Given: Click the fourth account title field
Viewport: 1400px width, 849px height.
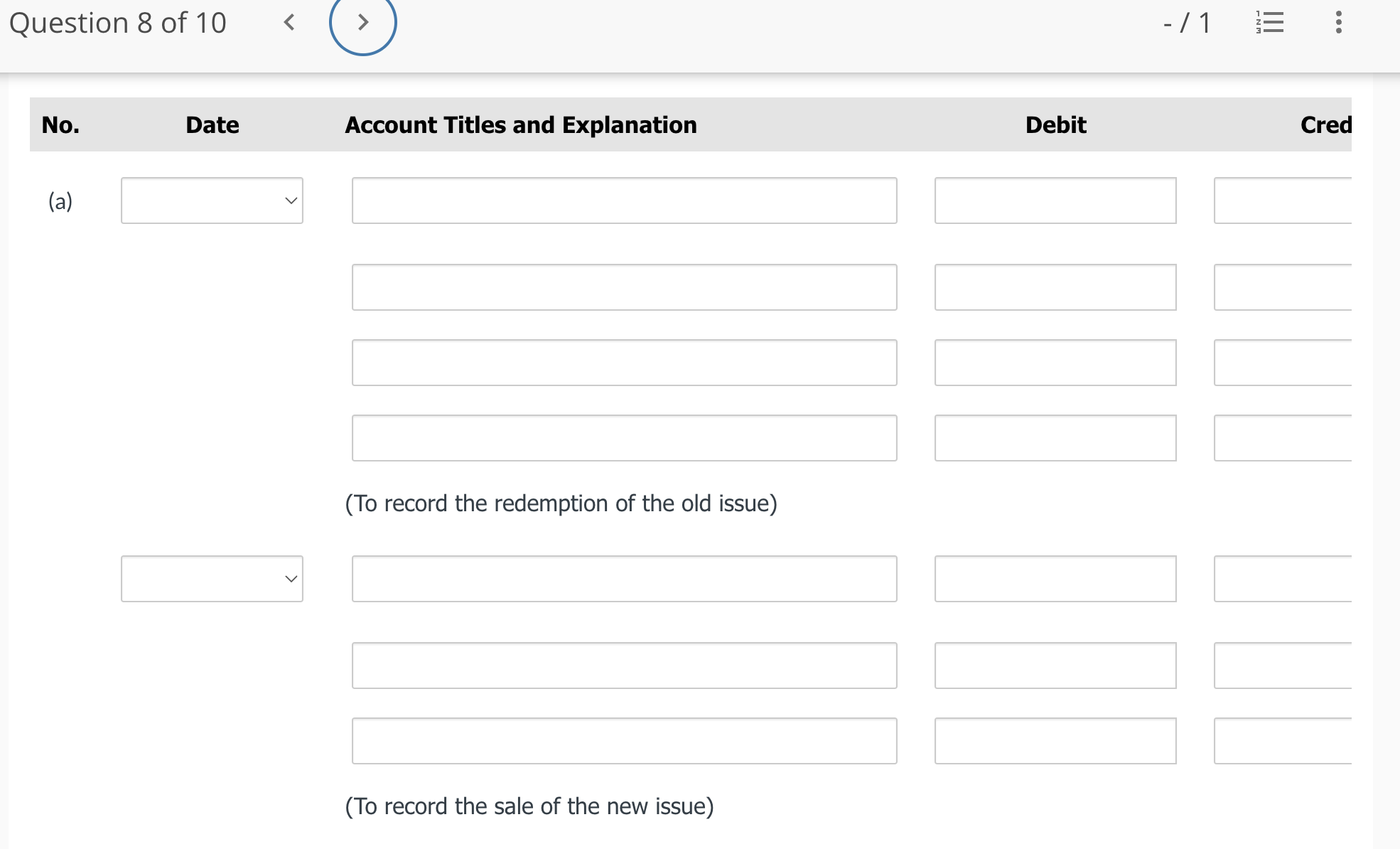Looking at the screenshot, I should (x=623, y=437).
